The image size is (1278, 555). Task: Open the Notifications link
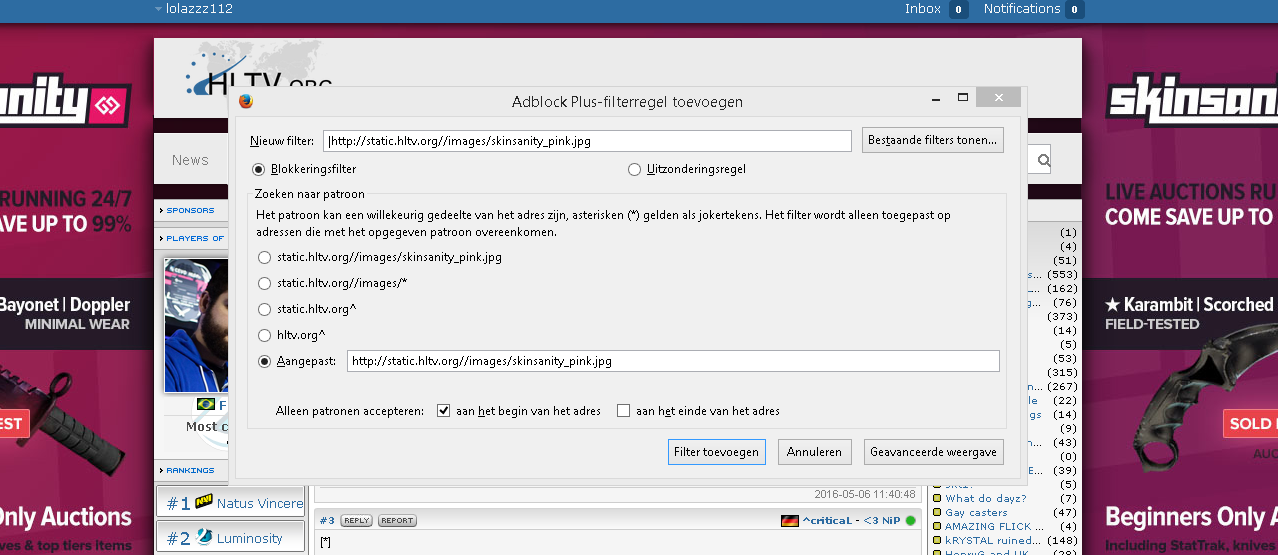coord(1021,9)
